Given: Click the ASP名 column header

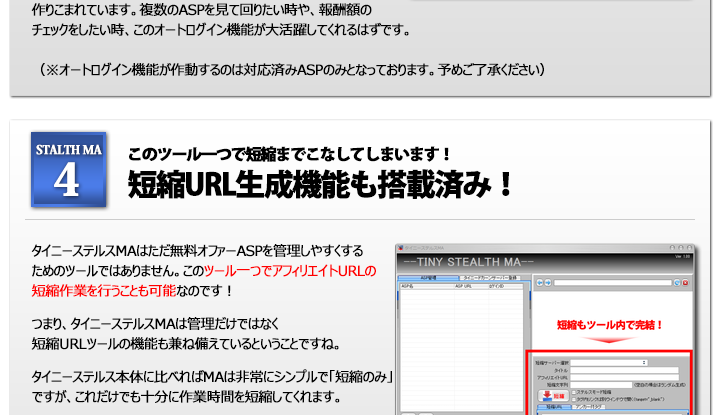Looking at the screenshot, I should pyautogui.click(x=427, y=286).
